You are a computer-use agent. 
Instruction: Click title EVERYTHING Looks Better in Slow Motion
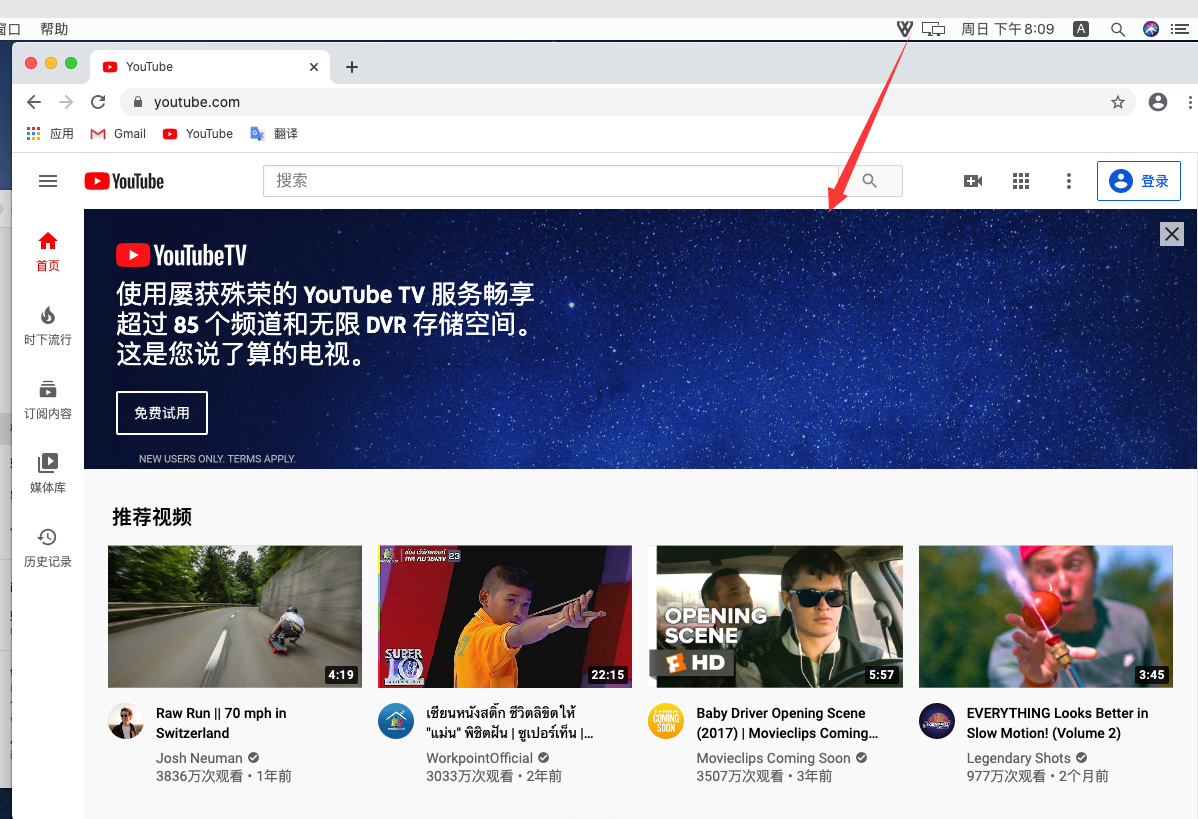click(x=1057, y=723)
